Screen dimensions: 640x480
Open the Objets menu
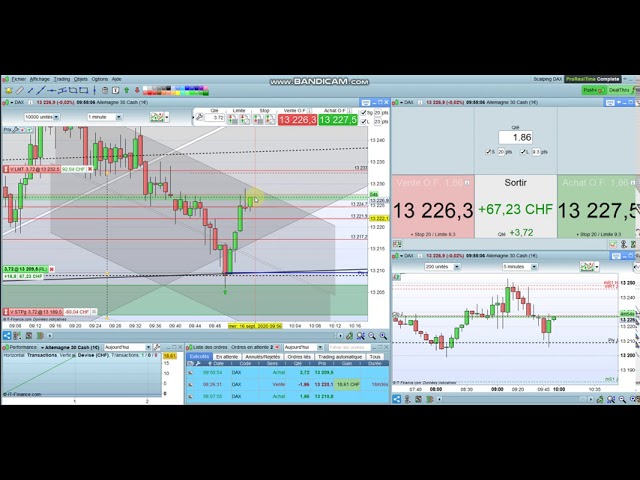pyautogui.click(x=81, y=79)
